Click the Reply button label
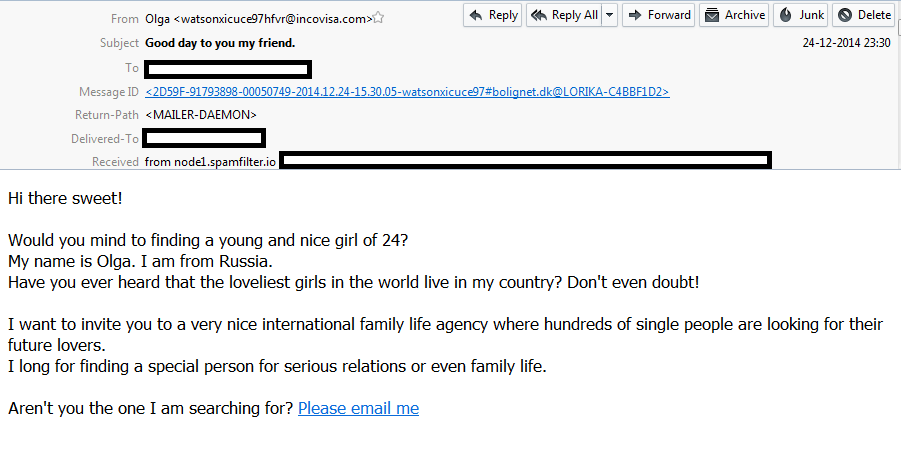Image resolution: width=901 pixels, height=469 pixels. (503, 15)
